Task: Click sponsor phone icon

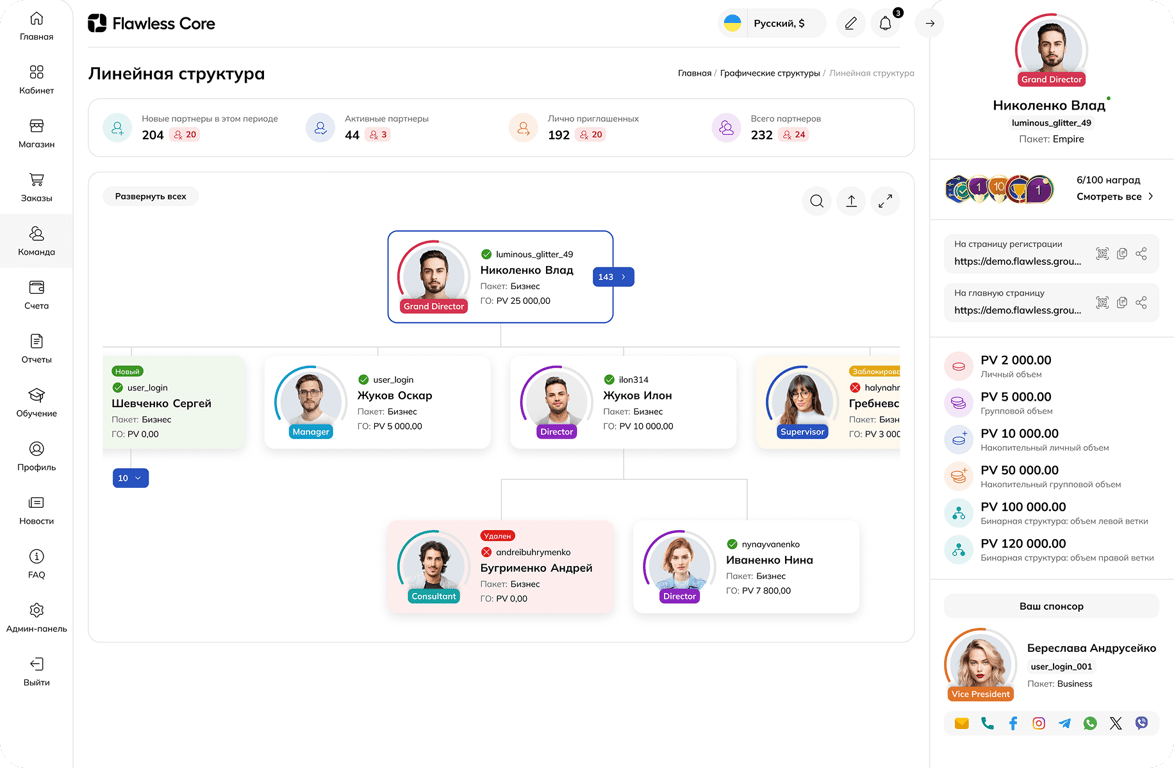Action: (988, 723)
